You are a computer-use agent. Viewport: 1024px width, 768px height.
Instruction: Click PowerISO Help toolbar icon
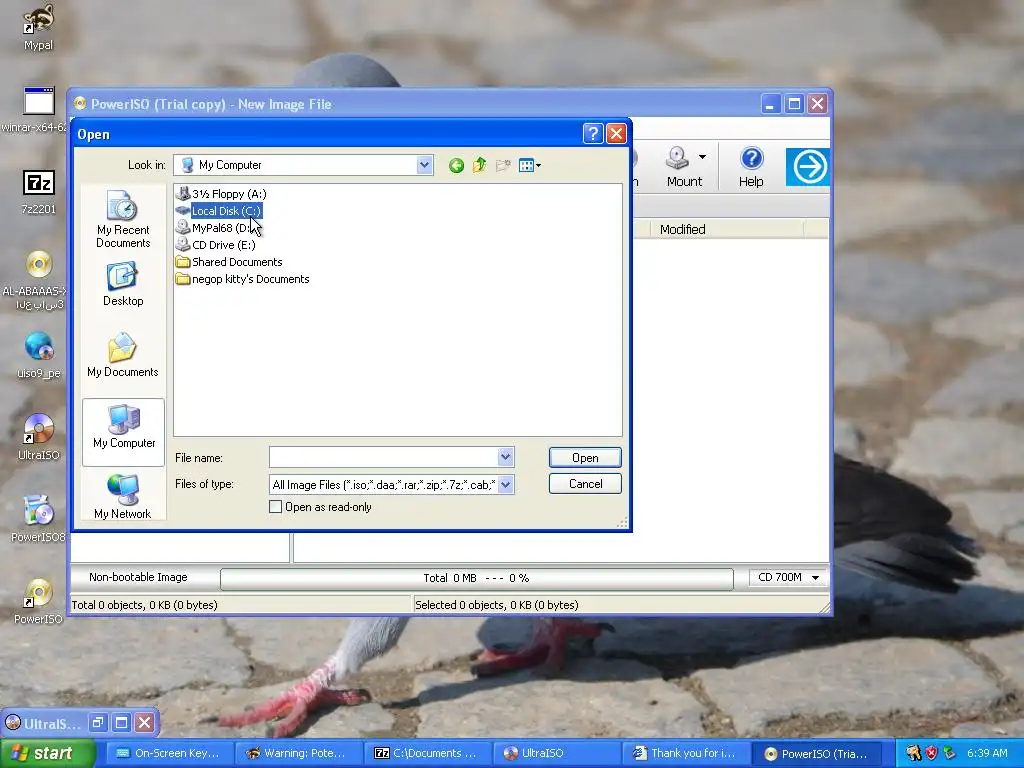tap(751, 167)
